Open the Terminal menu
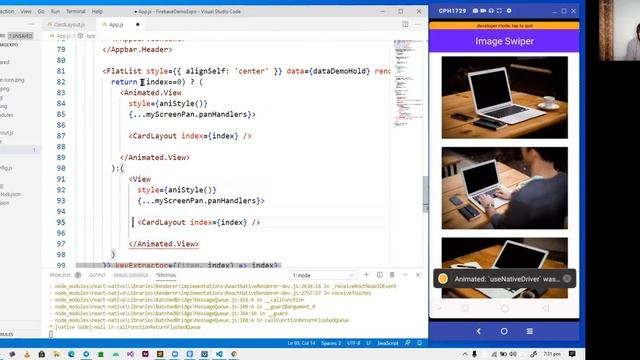 tap(76, 11)
